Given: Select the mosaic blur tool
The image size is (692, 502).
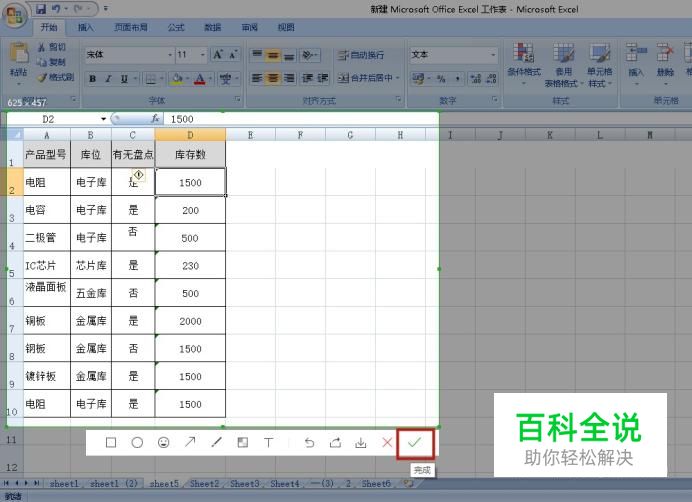Looking at the screenshot, I should 243,442.
